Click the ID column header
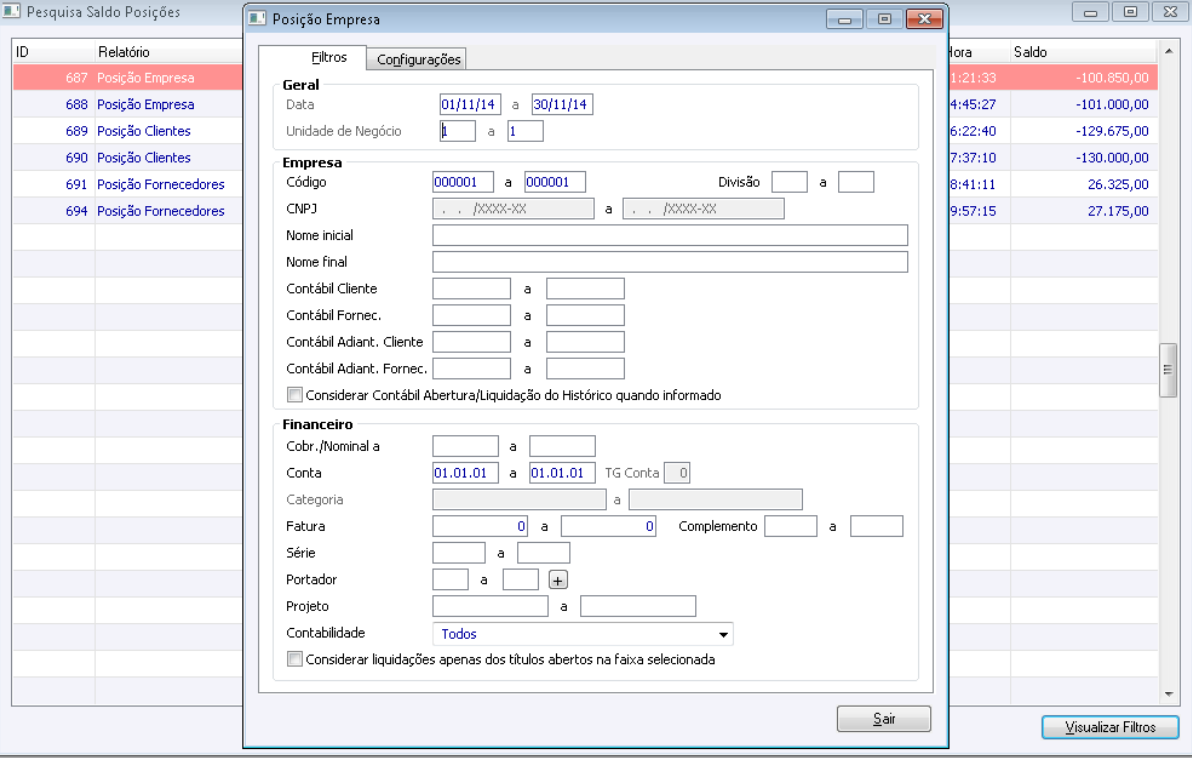The width and height of the screenshot is (1192, 758). [x=53, y=52]
